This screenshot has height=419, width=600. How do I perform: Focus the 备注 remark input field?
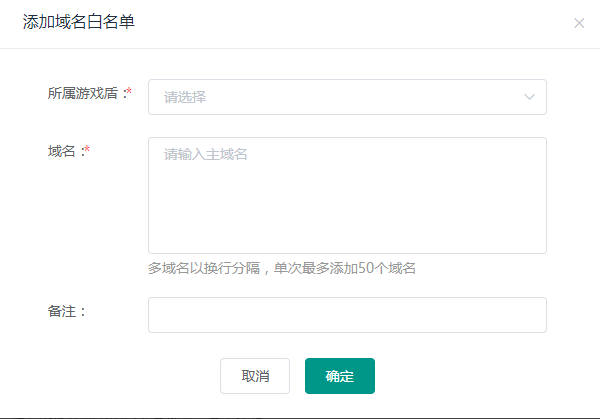click(x=347, y=314)
